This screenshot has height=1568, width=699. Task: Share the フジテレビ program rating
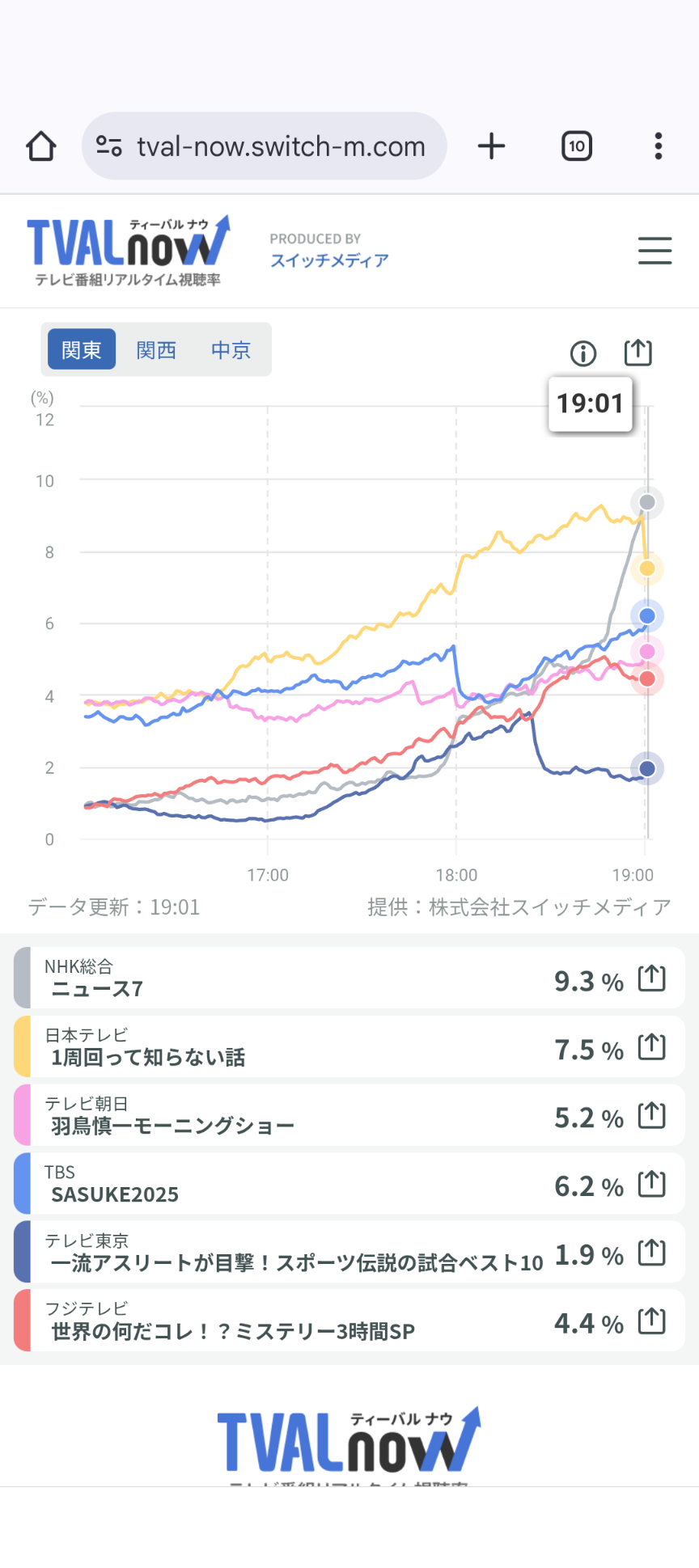[651, 1321]
